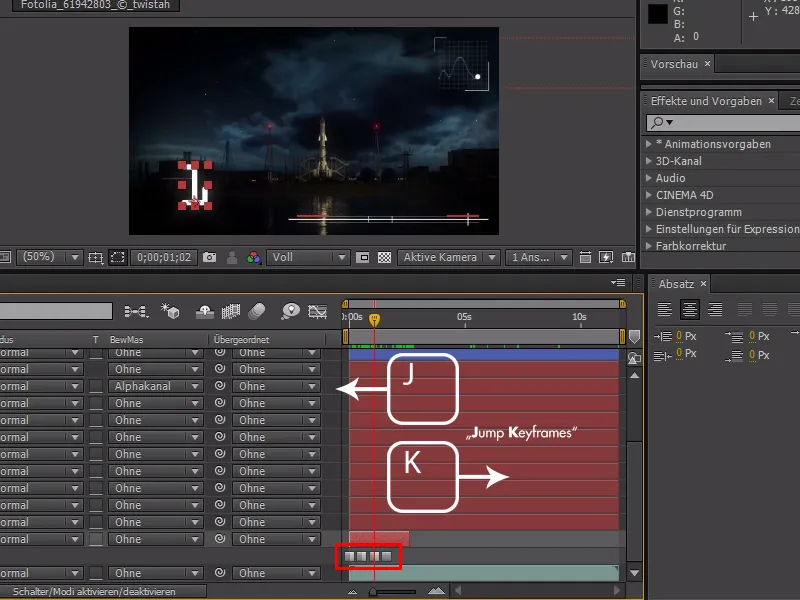Open the Alphakanal track matte dropdown
800x600 pixels.
(156, 386)
